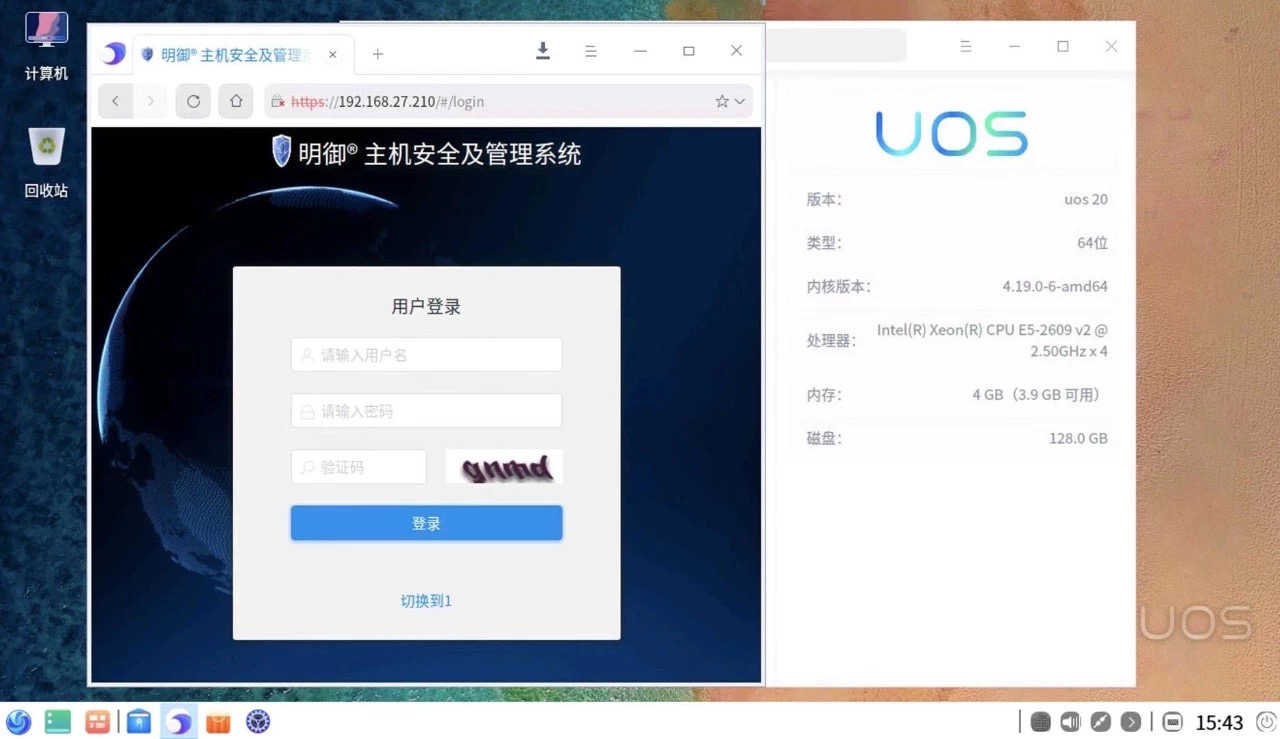Open multitasking view in the taskbar
Image resolution: width=1280 pixels, height=739 pixels.
click(98, 721)
